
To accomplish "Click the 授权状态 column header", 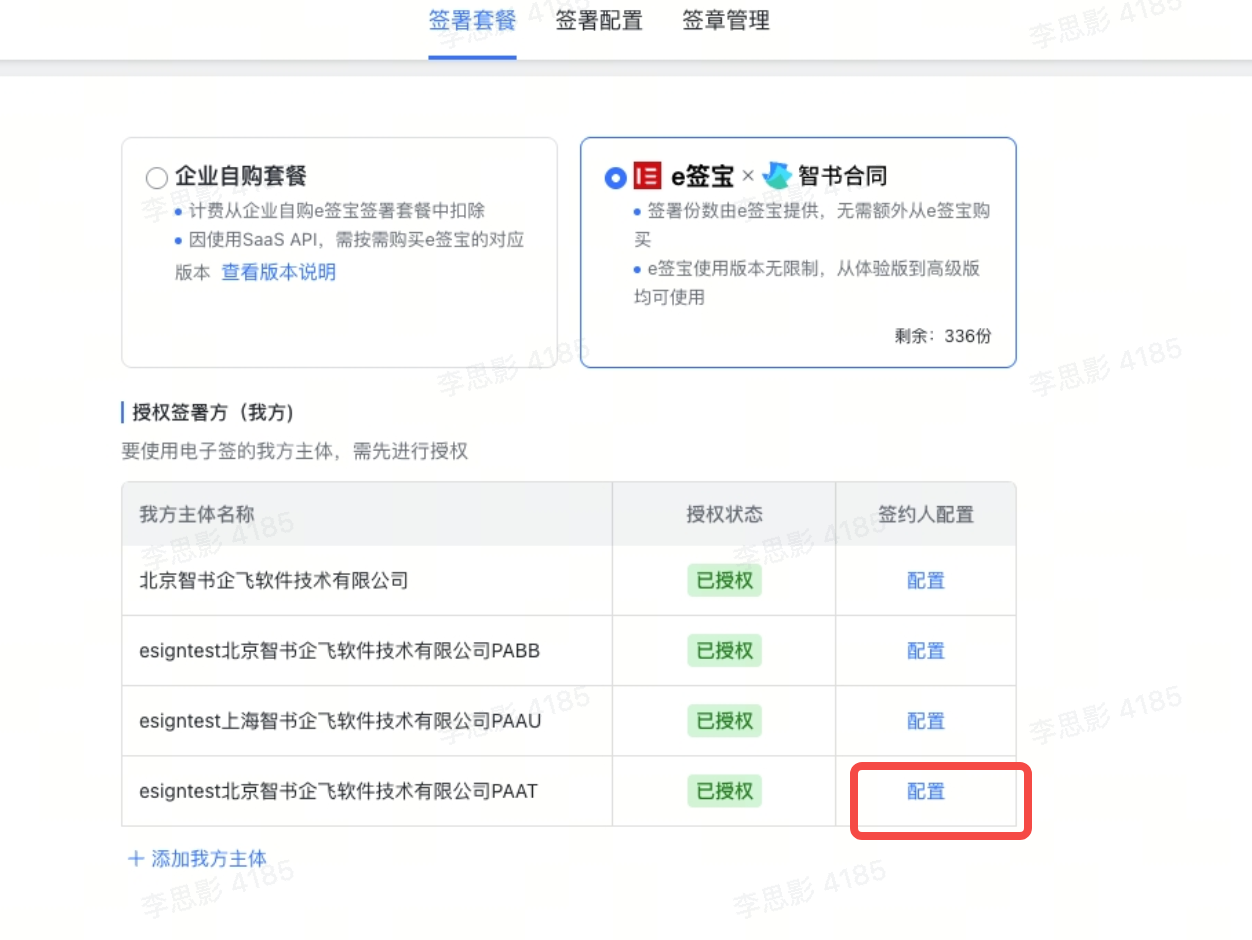I will [x=724, y=515].
